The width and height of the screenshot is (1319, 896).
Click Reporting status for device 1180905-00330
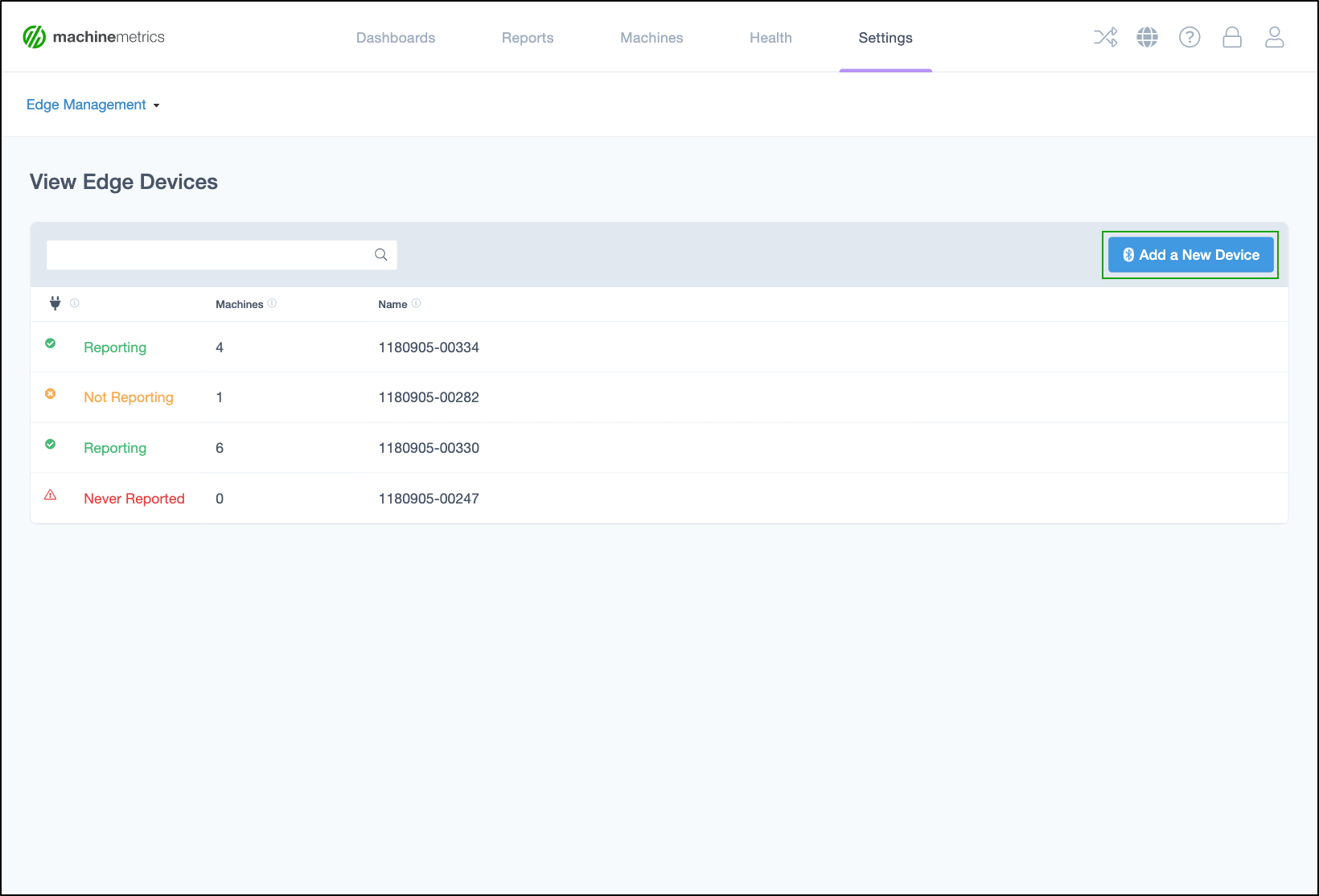[115, 448]
